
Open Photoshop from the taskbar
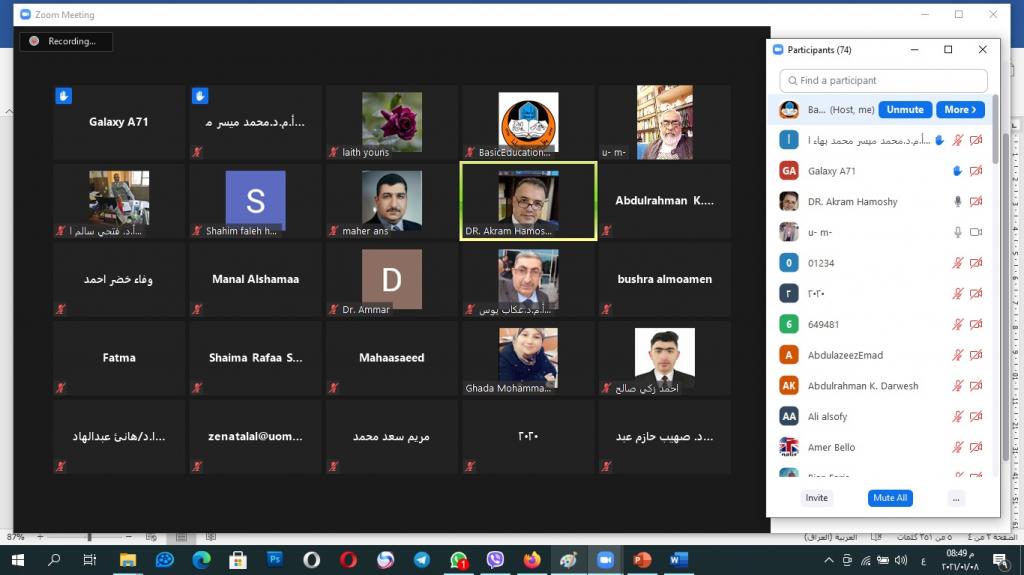[x=274, y=560]
